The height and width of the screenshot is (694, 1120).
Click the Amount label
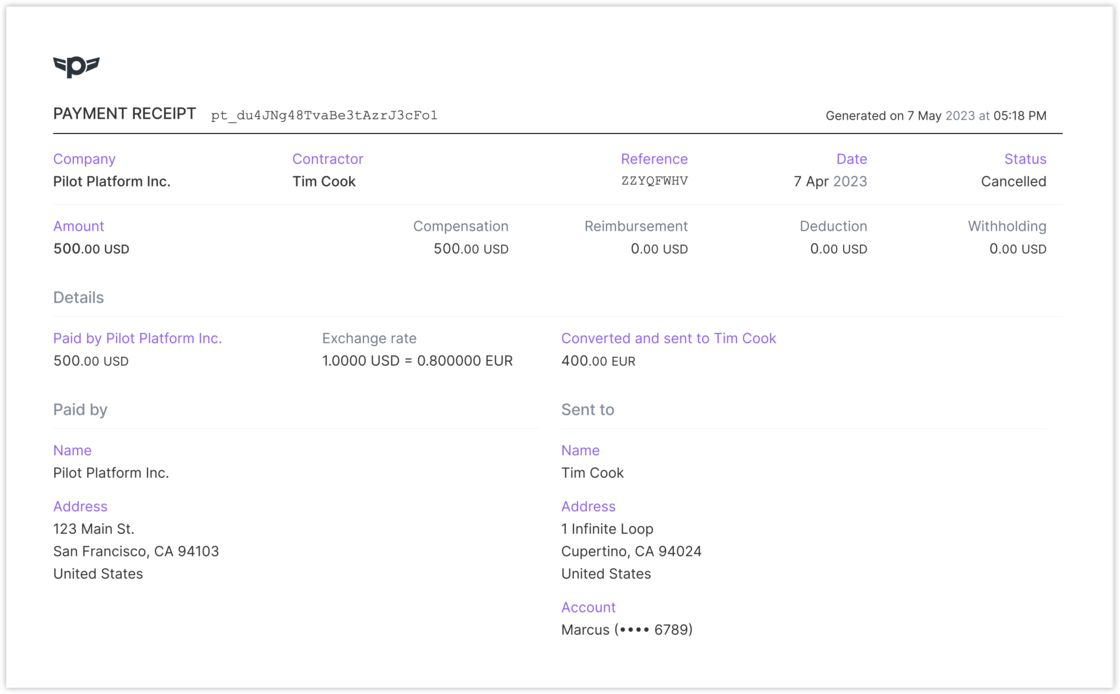pos(79,226)
